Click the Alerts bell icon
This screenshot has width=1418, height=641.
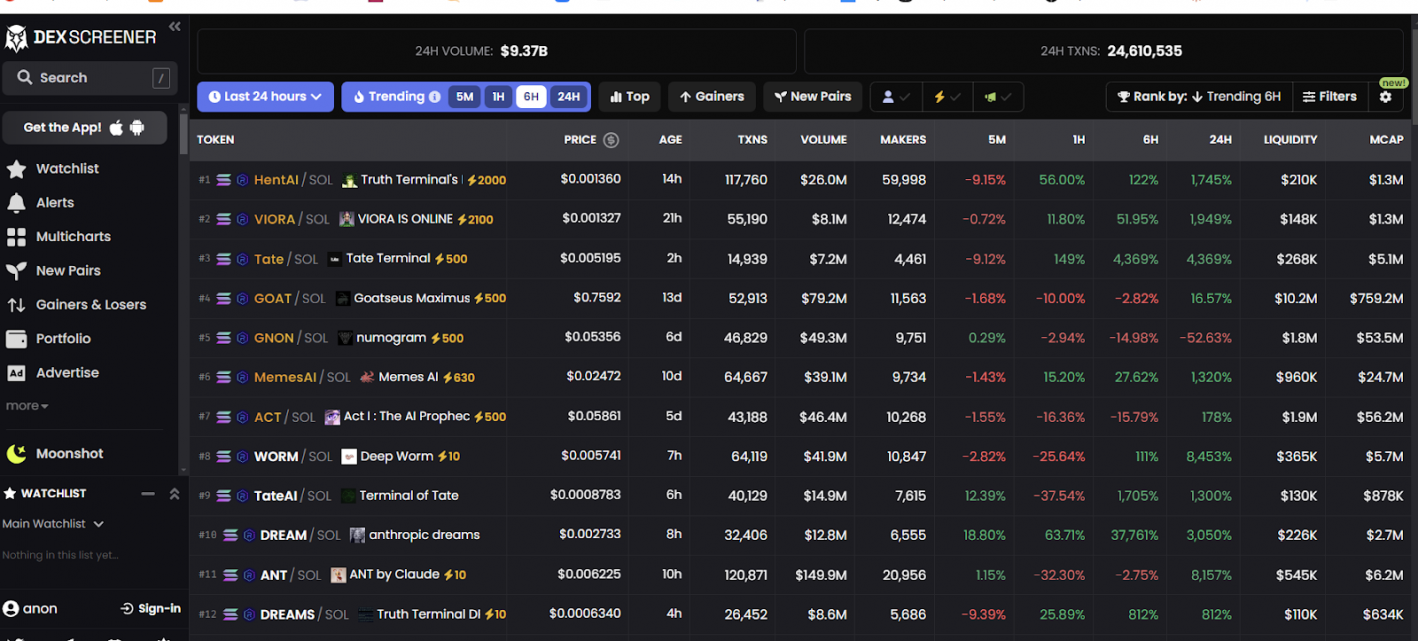(x=16, y=203)
